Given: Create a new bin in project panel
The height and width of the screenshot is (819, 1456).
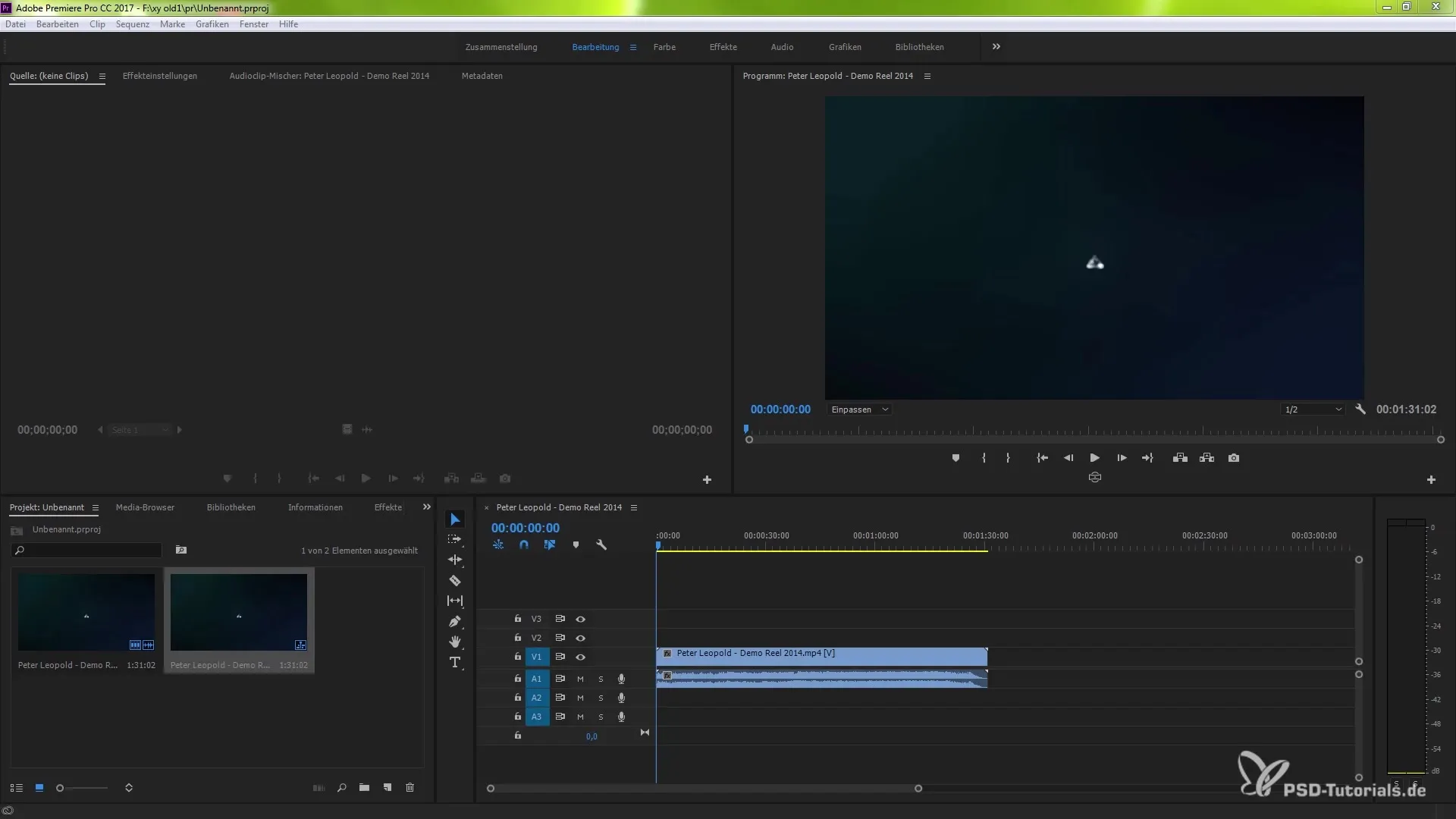Looking at the screenshot, I should click(365, 788).
